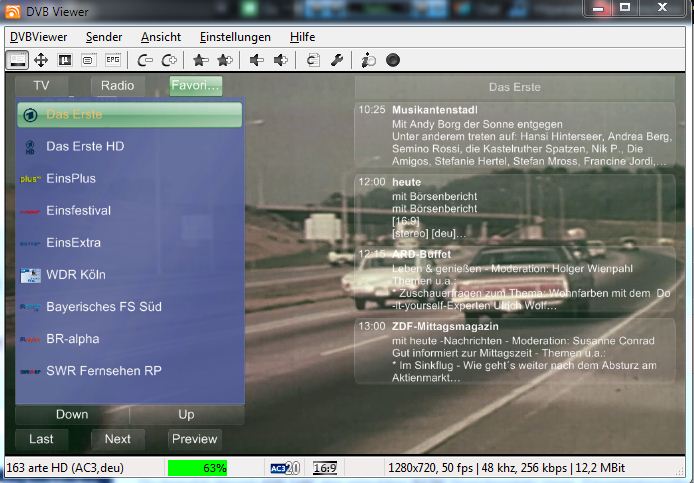The image size is (694, 483).
Task: Click the DVB Viewer title bar app icon
Action: tap(12, 12)
